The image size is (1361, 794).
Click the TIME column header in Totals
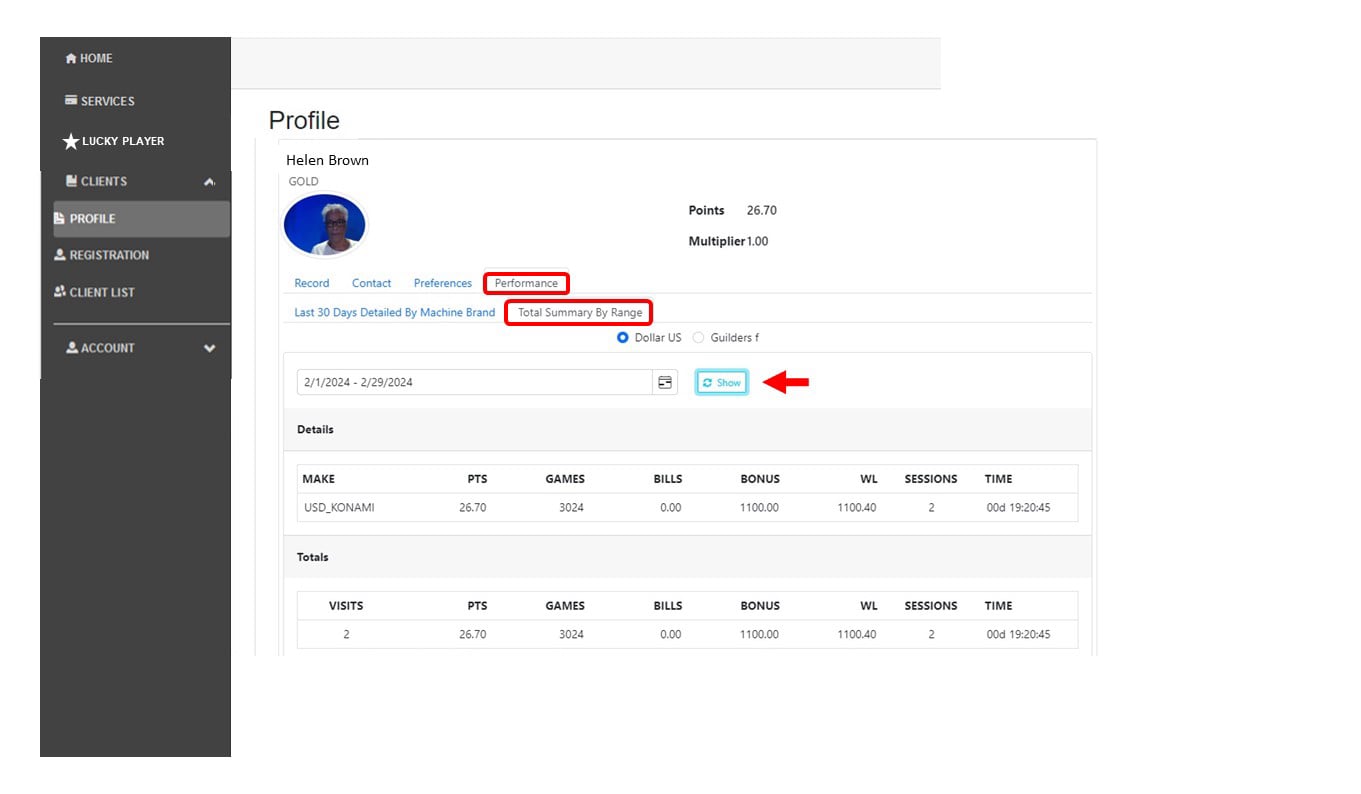pyautogui.click(x=998, y=606)
